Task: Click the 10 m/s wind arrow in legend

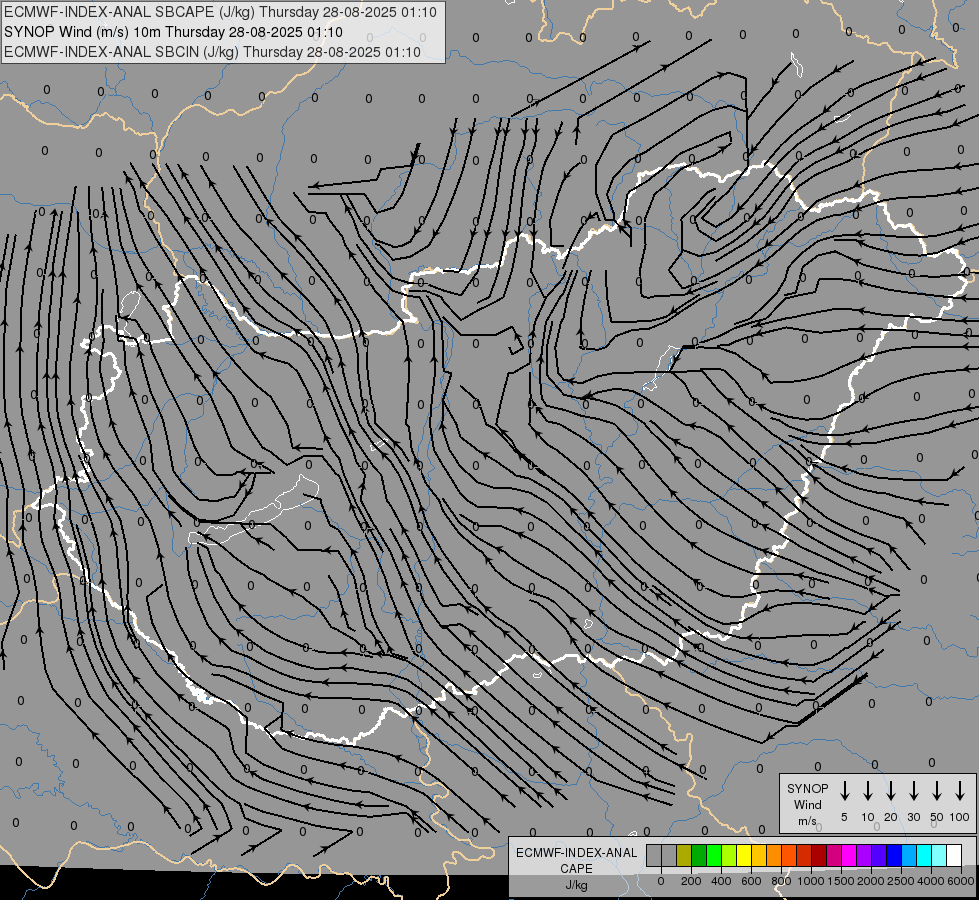Action: (x=867, y=791)
